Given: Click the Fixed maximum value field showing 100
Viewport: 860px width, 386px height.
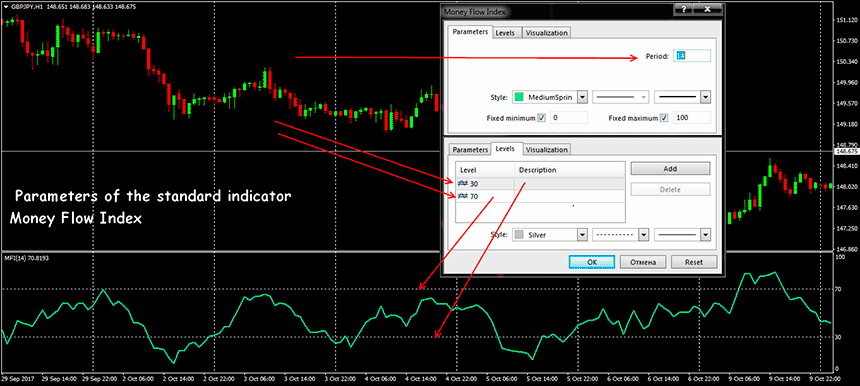Looking at the screenshot, I should [692, 118].
